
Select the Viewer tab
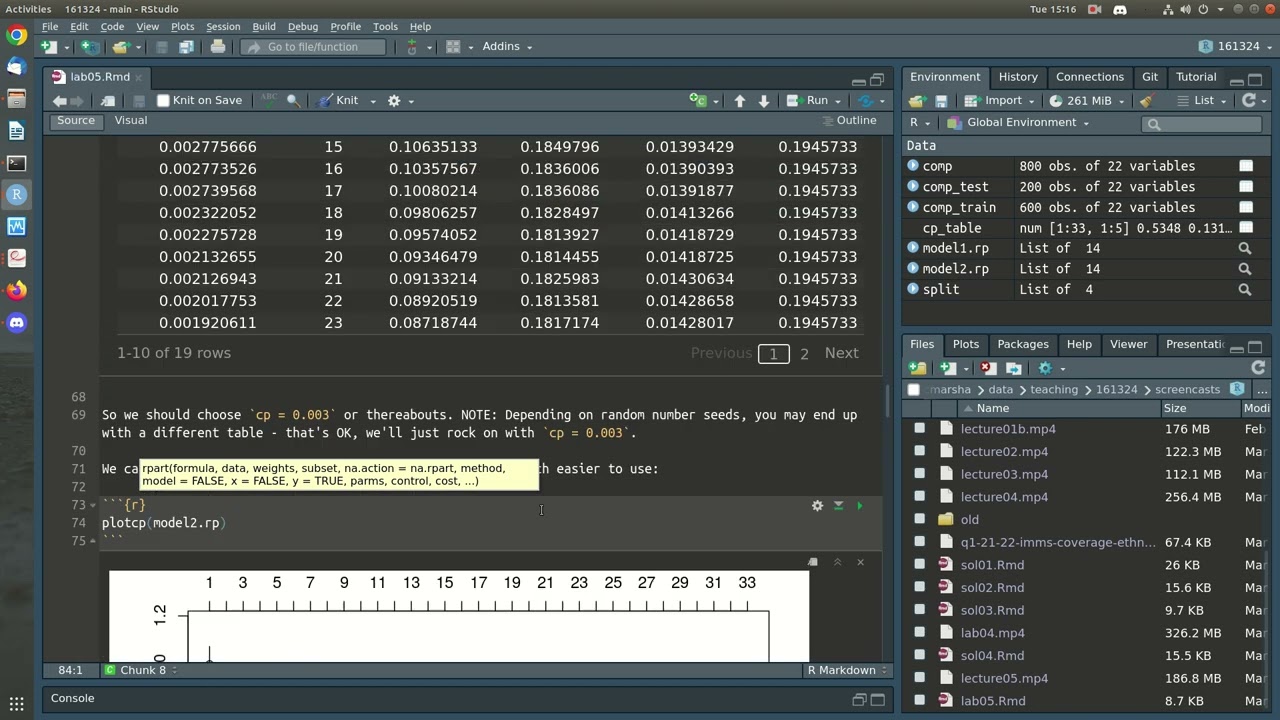click(1128, 344)
